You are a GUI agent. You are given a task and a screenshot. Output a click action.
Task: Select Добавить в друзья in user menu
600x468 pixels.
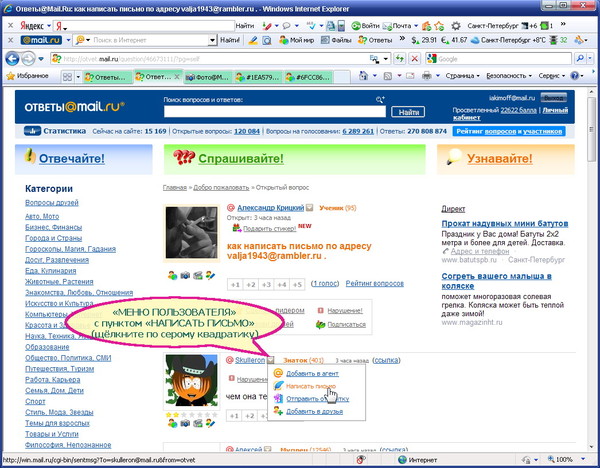click(315, 411)
